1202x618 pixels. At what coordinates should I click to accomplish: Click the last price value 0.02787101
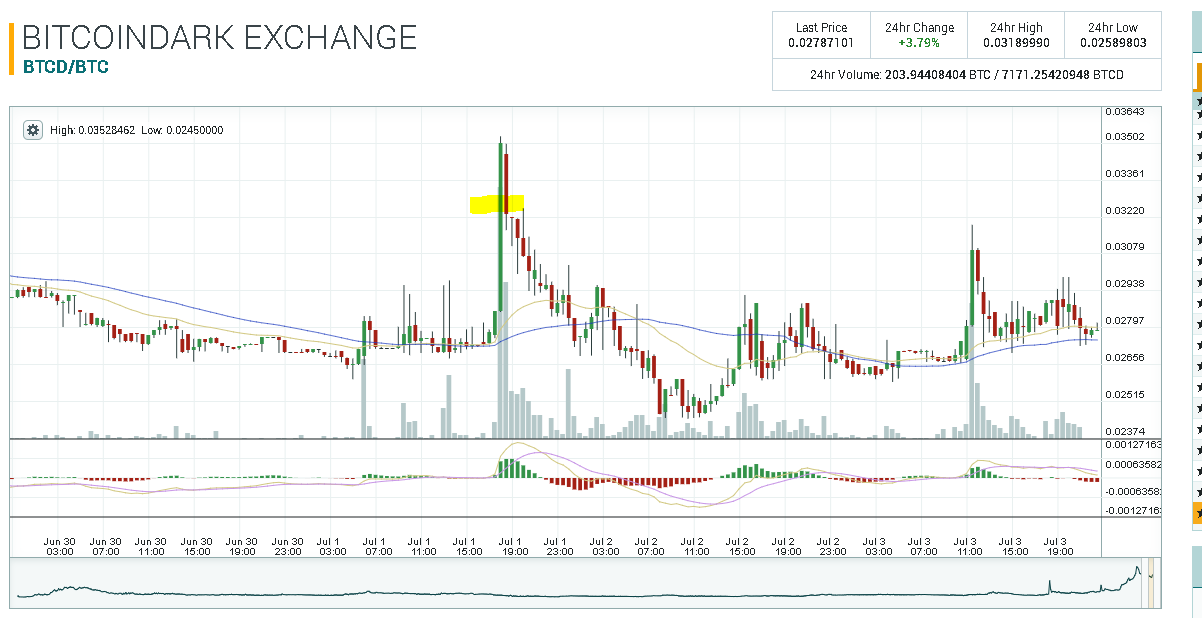821,43
